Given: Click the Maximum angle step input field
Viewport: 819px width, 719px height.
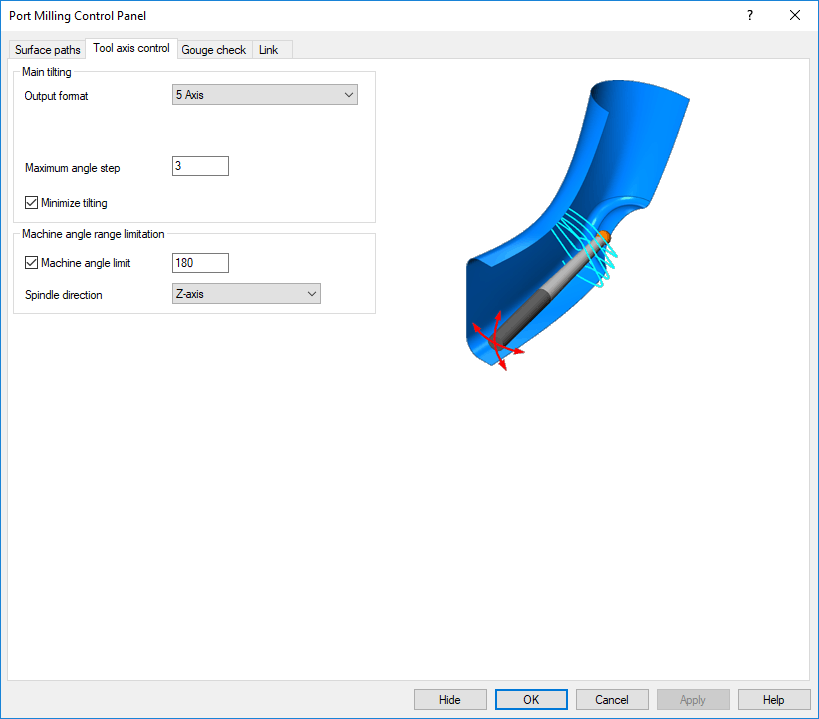Looking at the screenshot, I should pos(200,166).
